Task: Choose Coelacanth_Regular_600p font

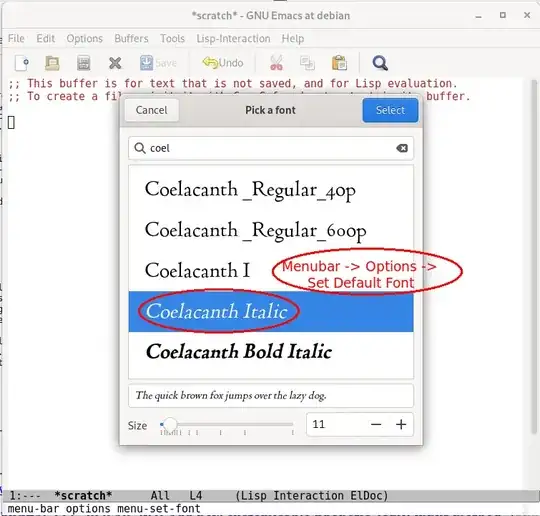Action: 271,230
